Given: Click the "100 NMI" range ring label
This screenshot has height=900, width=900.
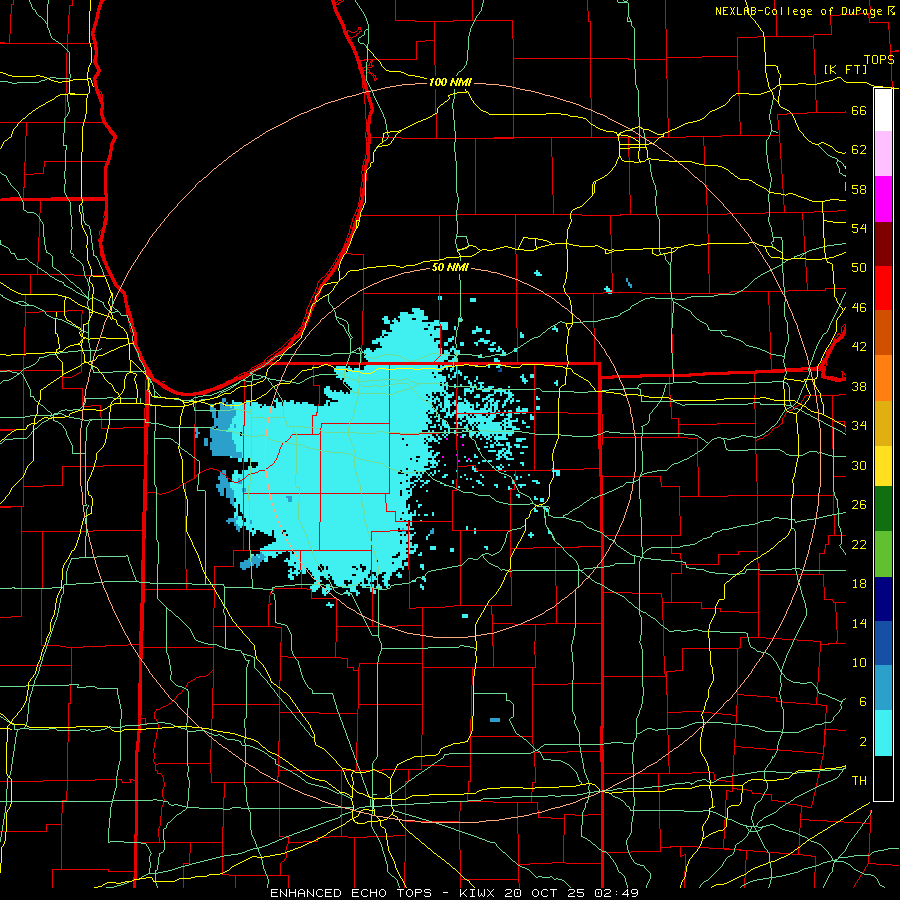Looking at the screenshot, I should click(450, 83).
